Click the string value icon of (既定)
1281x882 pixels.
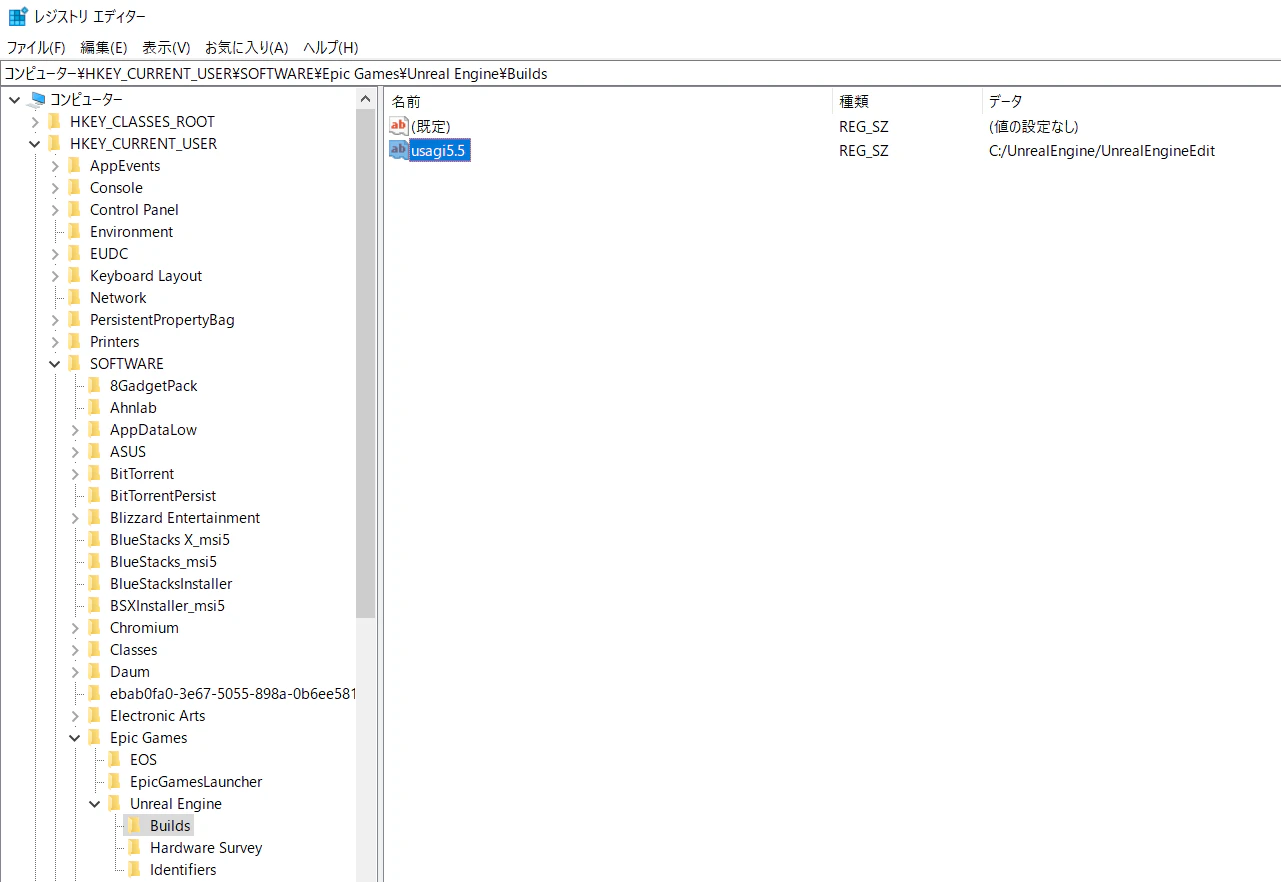point(399,126)
